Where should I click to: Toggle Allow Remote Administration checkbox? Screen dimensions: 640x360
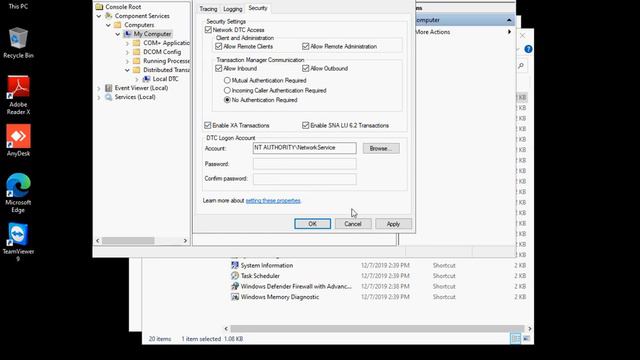(x=306, y=46)
